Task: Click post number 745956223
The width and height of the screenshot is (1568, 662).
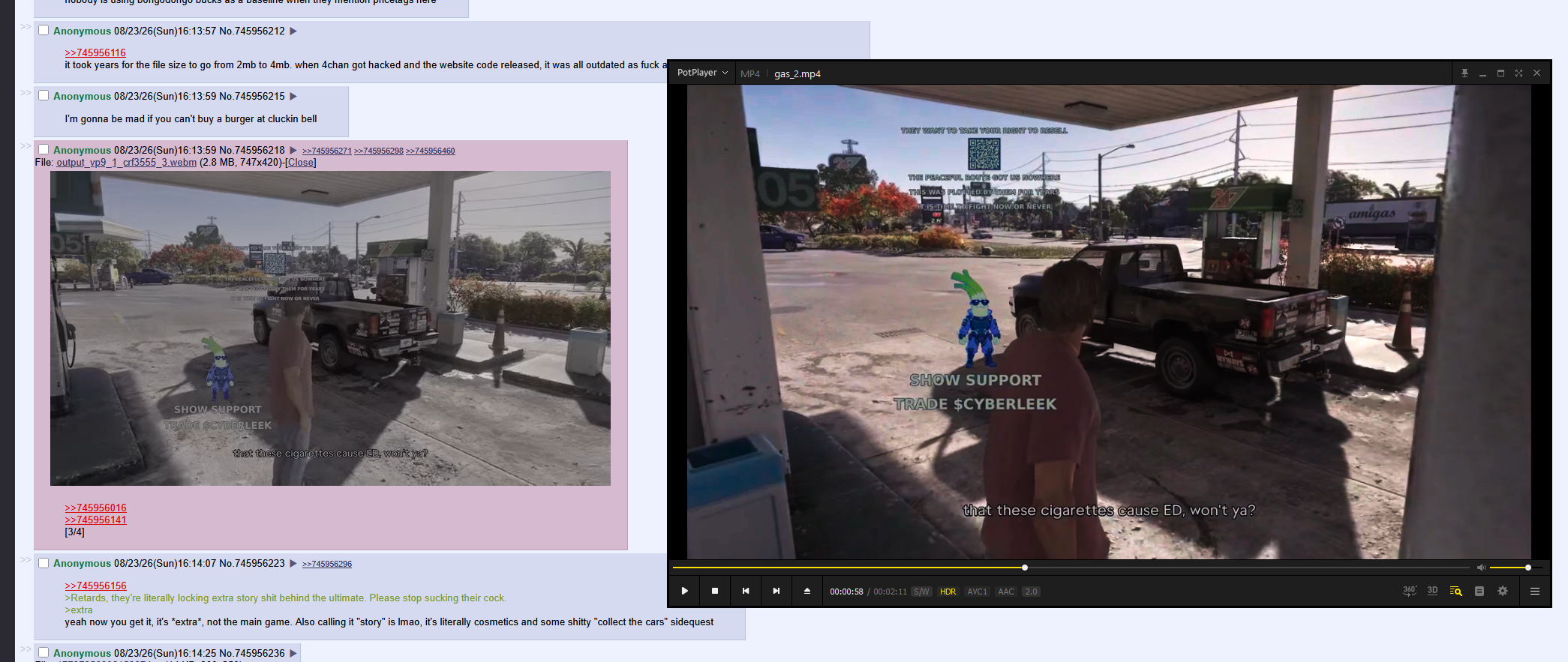Action: (x=260, y=563)
